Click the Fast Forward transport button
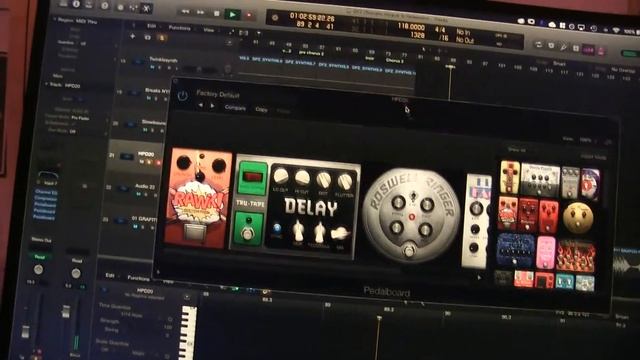Viewport: 640px width, 360px height. [x=201, y=13]
